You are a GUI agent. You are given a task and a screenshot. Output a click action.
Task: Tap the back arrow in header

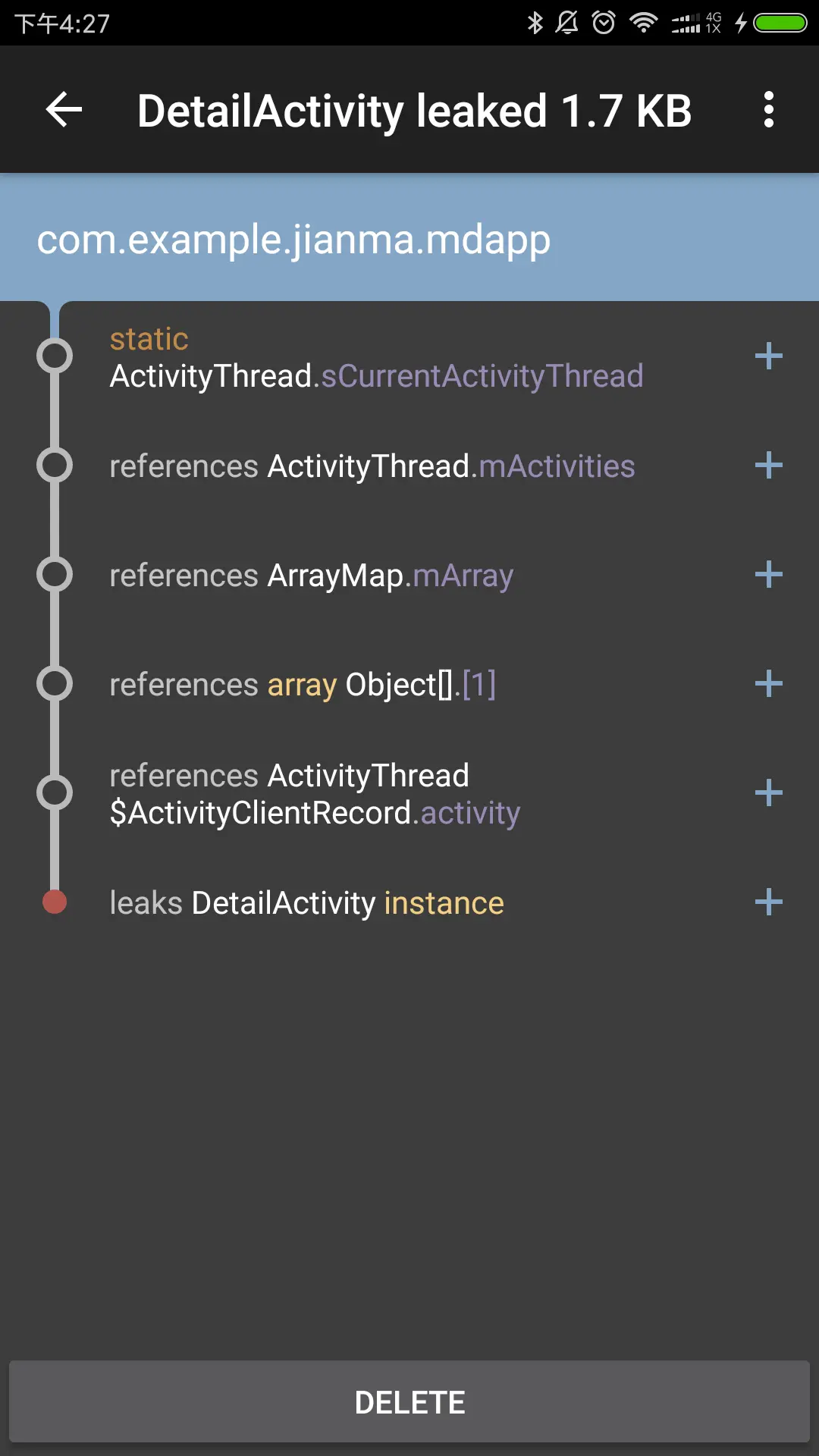[x=64, y=110]
